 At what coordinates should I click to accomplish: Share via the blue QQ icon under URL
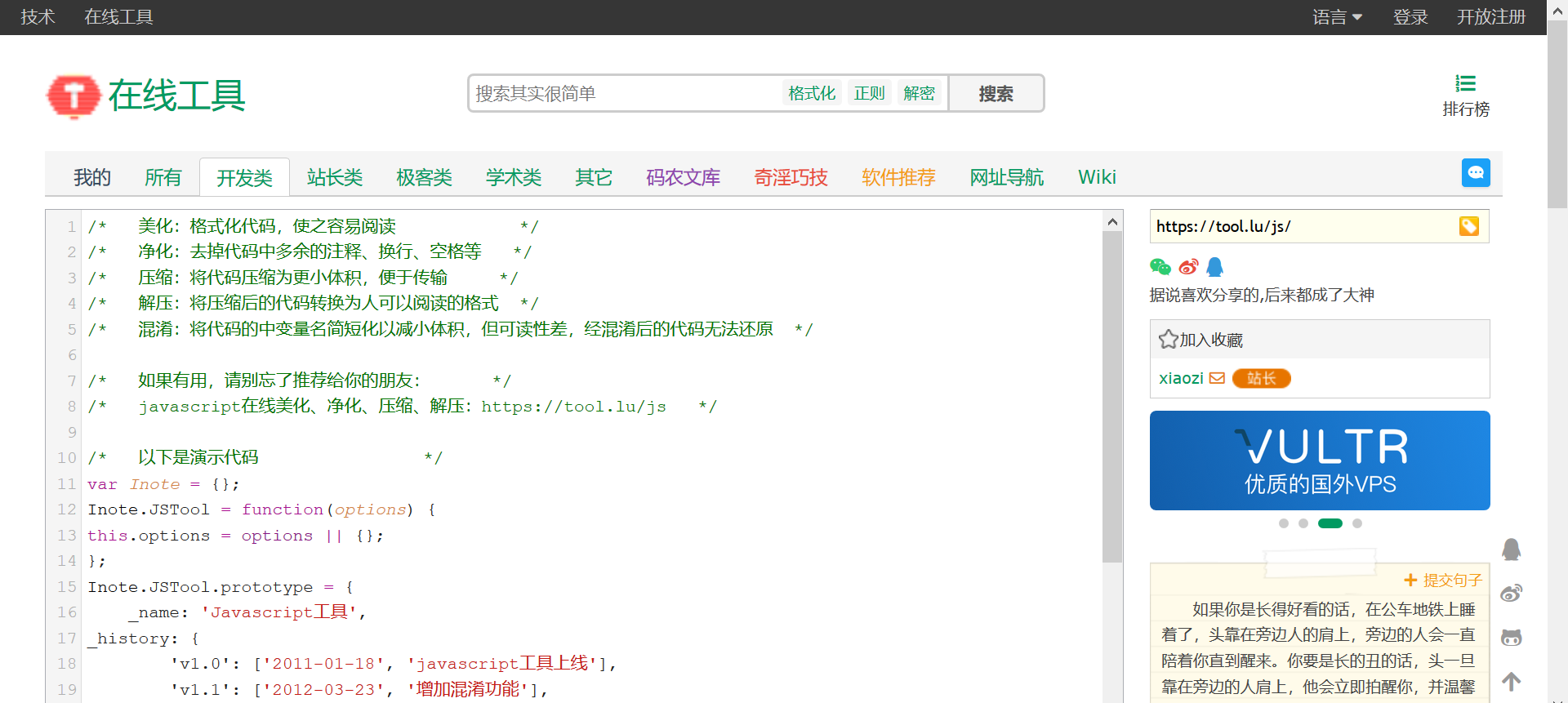(x=1215, y=267)
